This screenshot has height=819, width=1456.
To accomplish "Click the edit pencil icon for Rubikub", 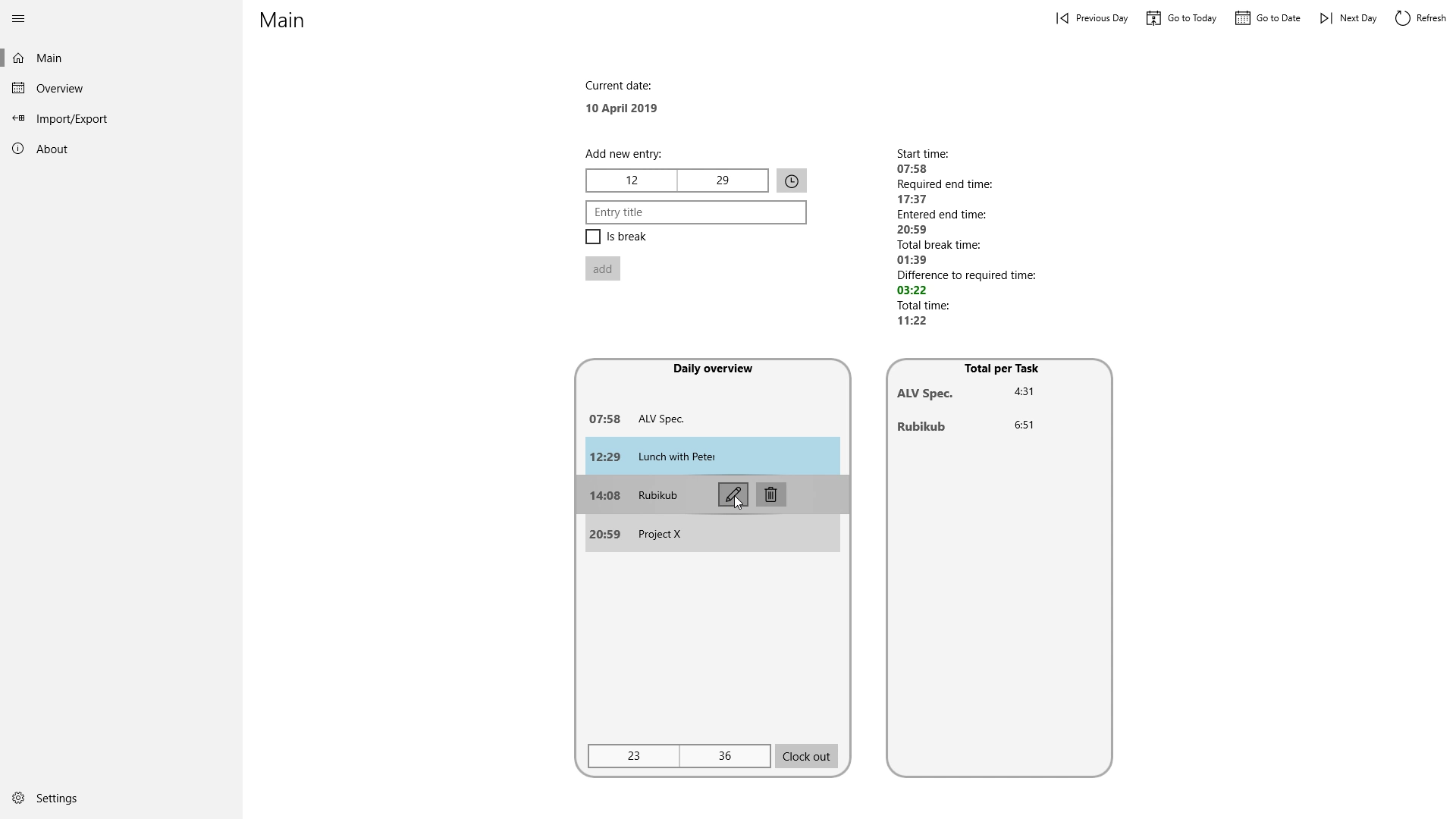I will [733, 494].
